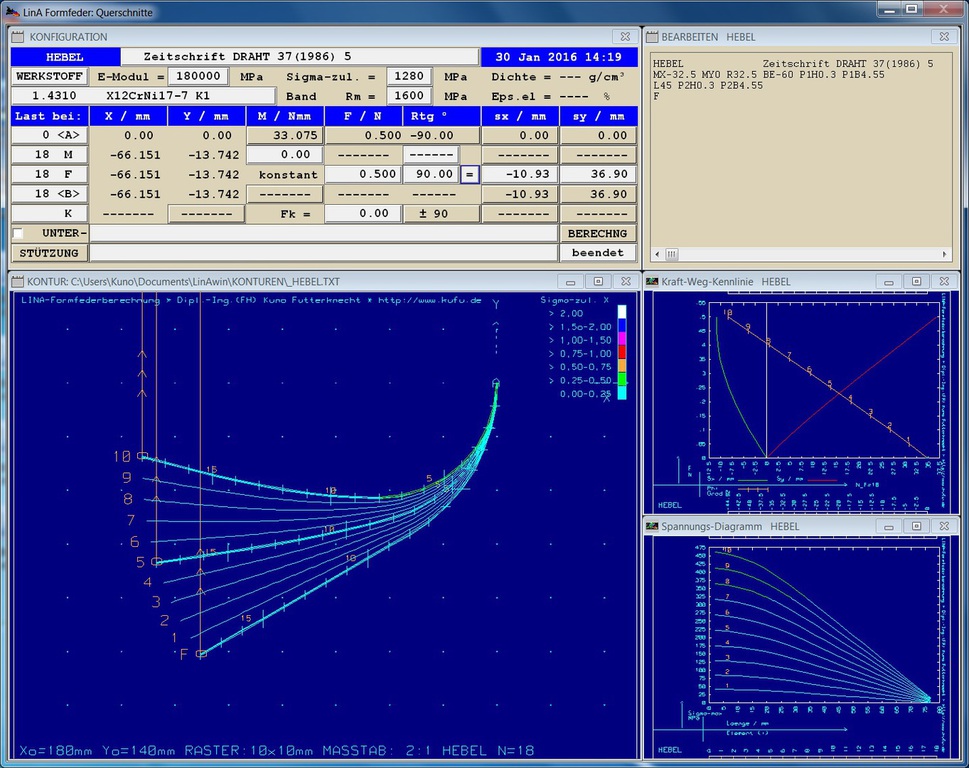Maximize the Kraft-Weg-Kennlinie window
Viewport: 969px width, 768px height.
[x=916, y=282]
